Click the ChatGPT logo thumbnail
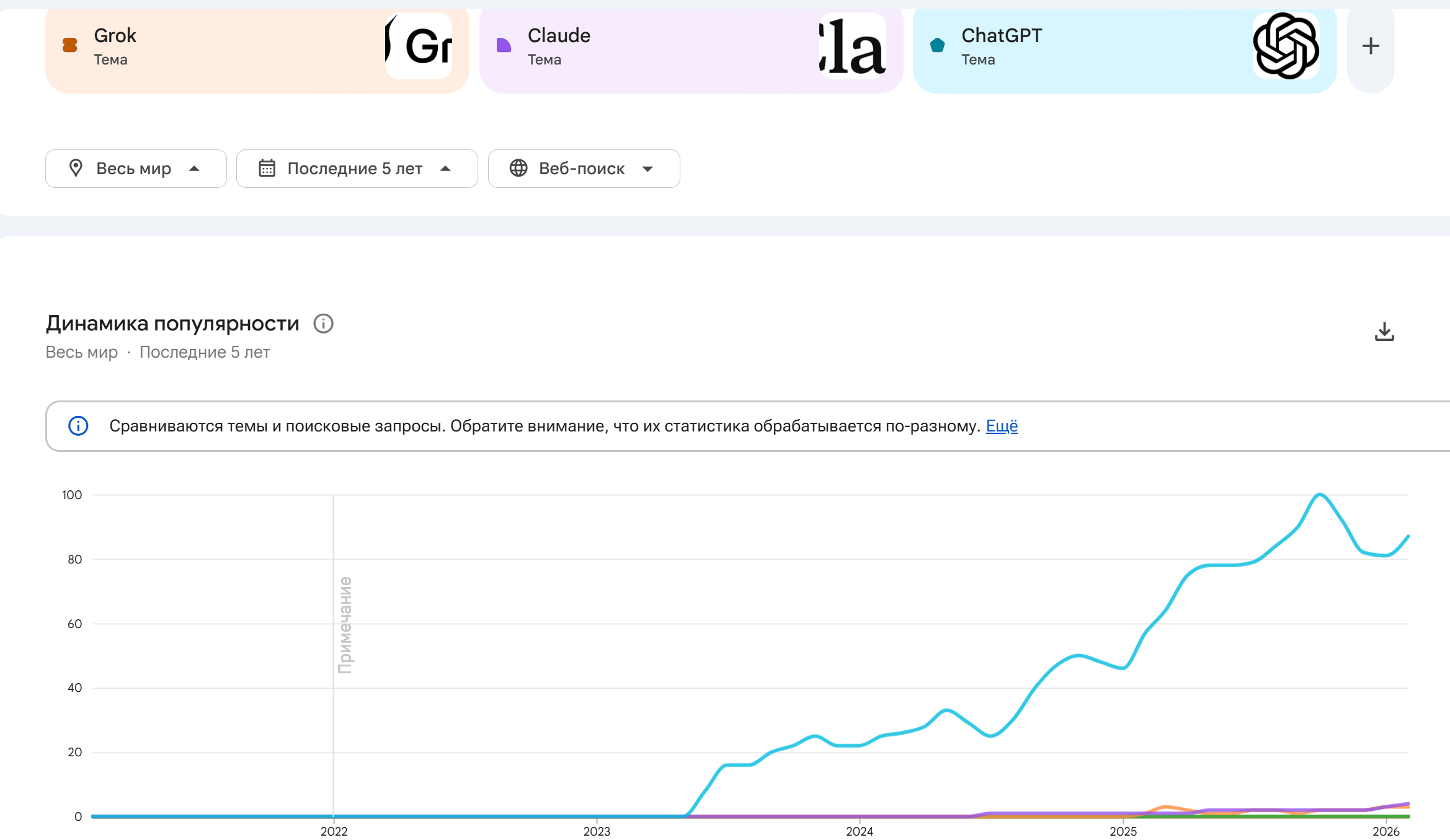This screenshot has height=840, width=1450. 1286,46
